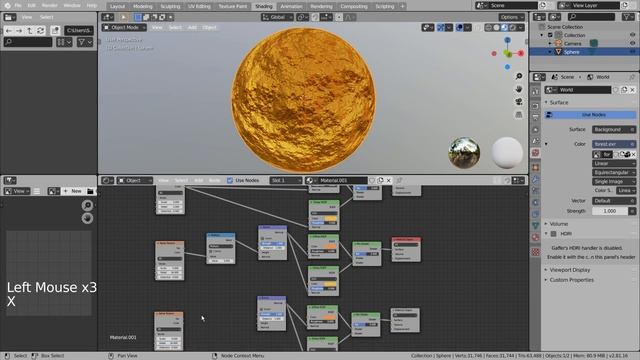The image size is (640, 360).
Task: Open the Output properties tab icon
Action: pyautogui.click(x=536, y=118)
